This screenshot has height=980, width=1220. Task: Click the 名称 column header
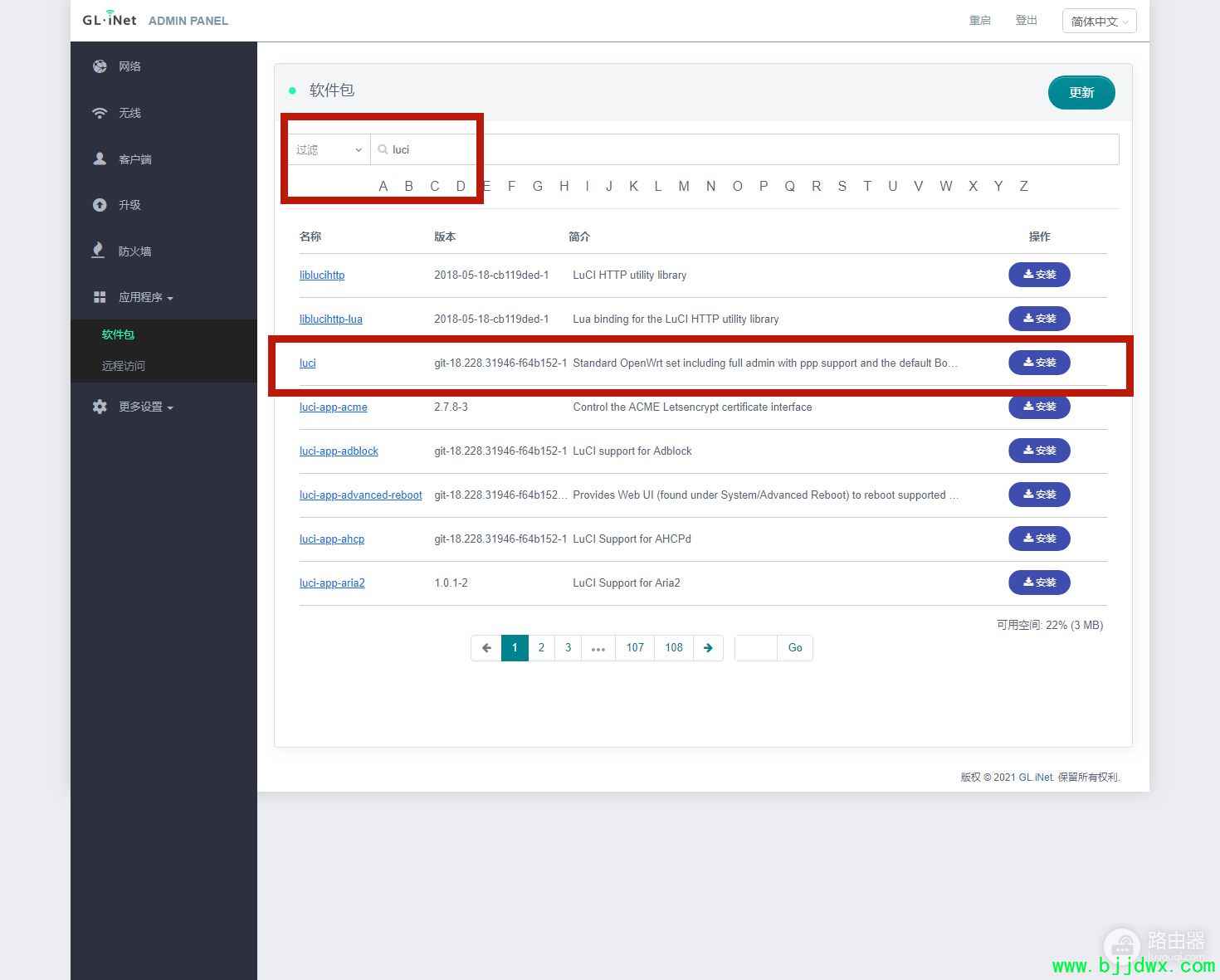(310, 236)
